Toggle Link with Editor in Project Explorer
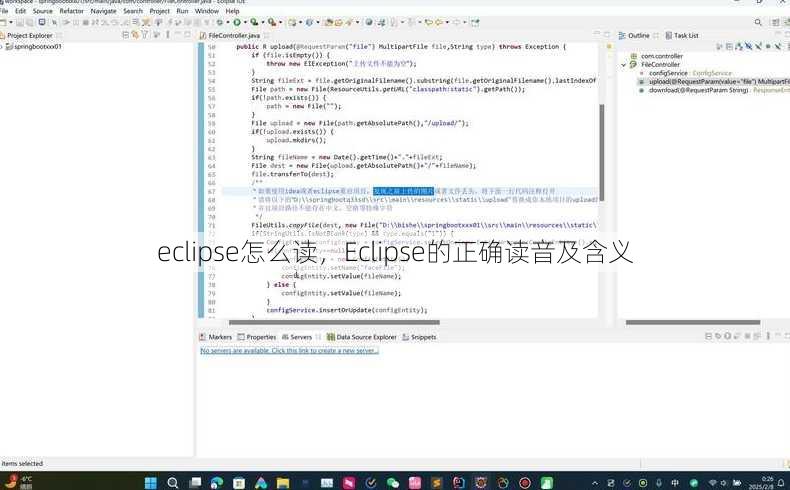 [135, 35]
